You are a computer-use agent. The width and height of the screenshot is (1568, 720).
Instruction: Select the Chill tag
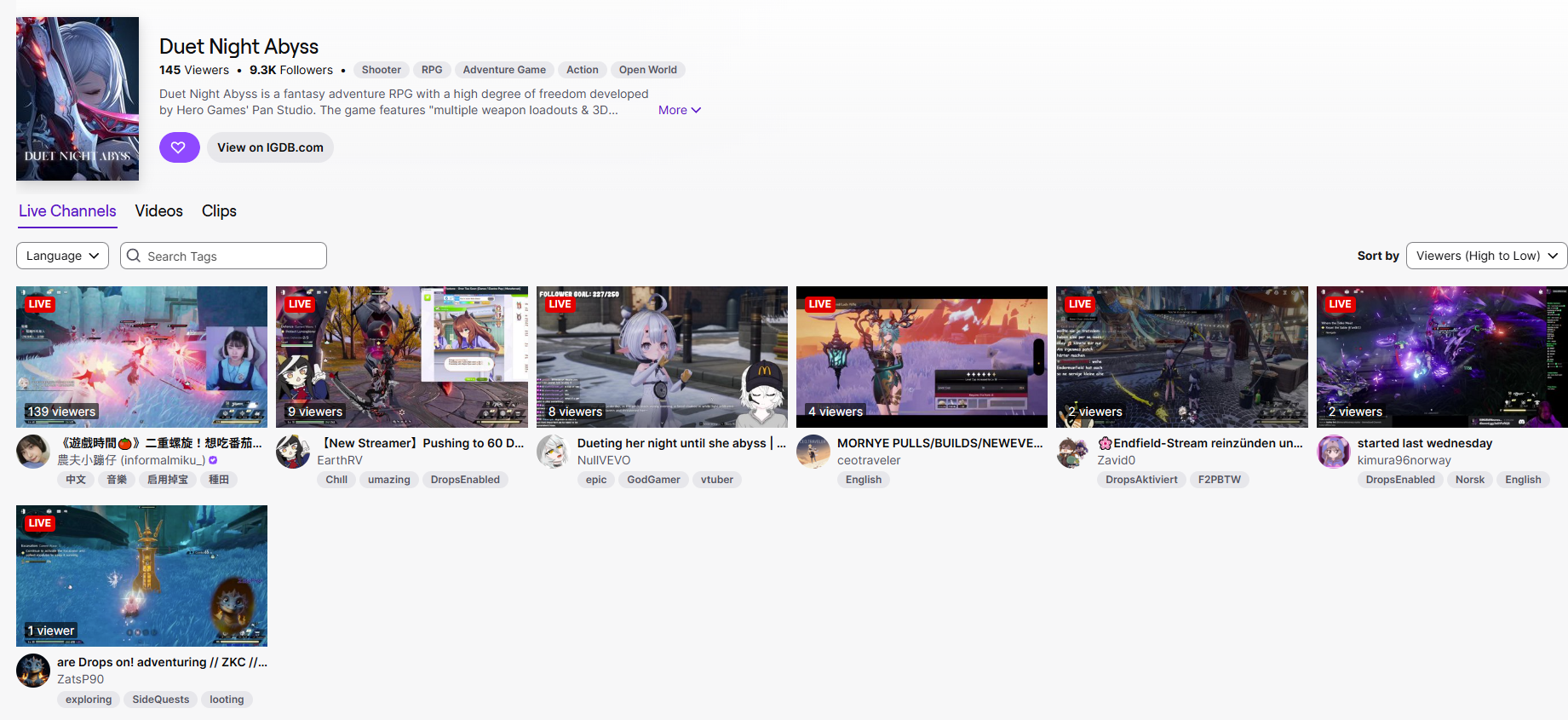pyautogui.click(x=336, y=480)
